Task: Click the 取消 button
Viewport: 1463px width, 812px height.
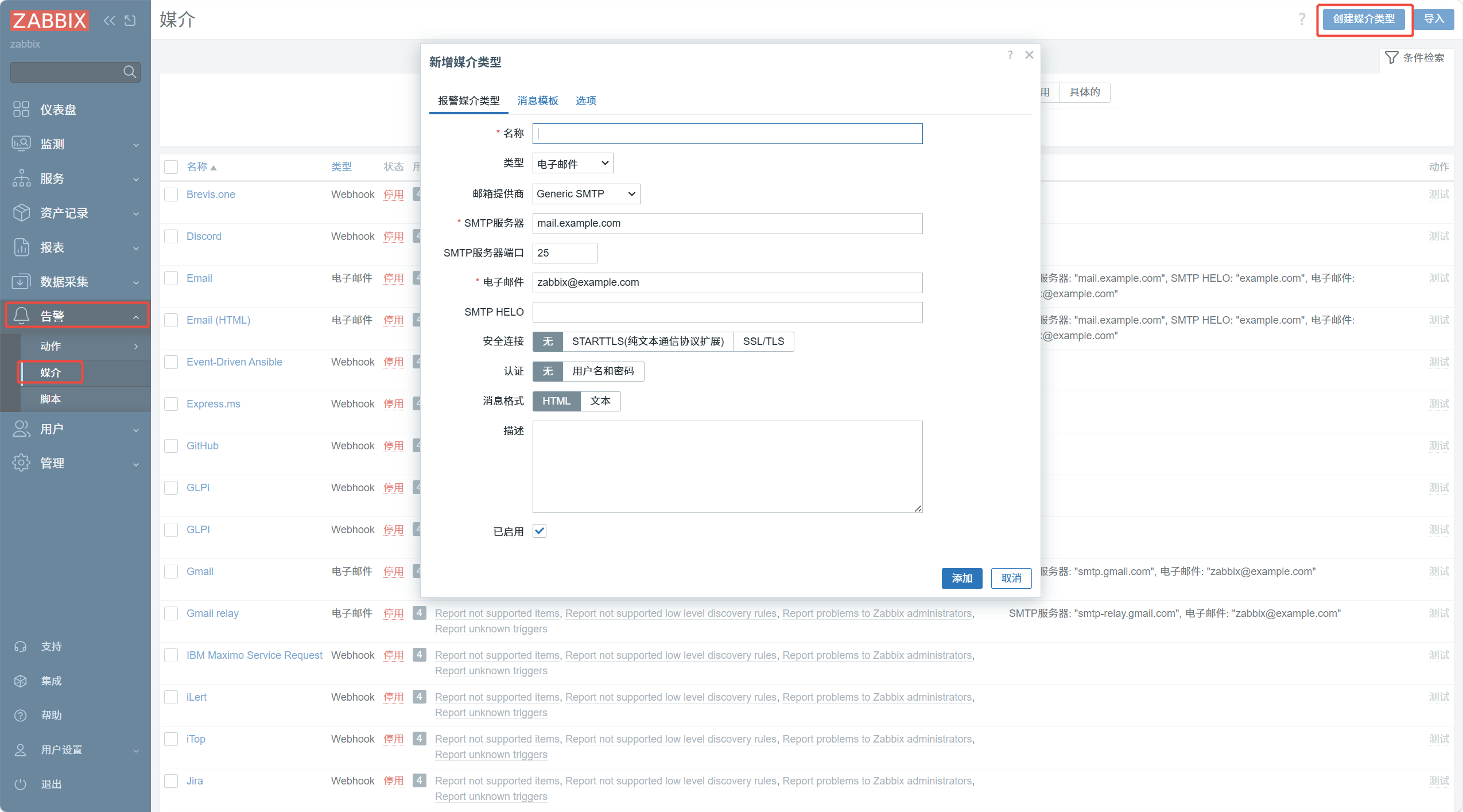Action: click(x=1011, y=578)
